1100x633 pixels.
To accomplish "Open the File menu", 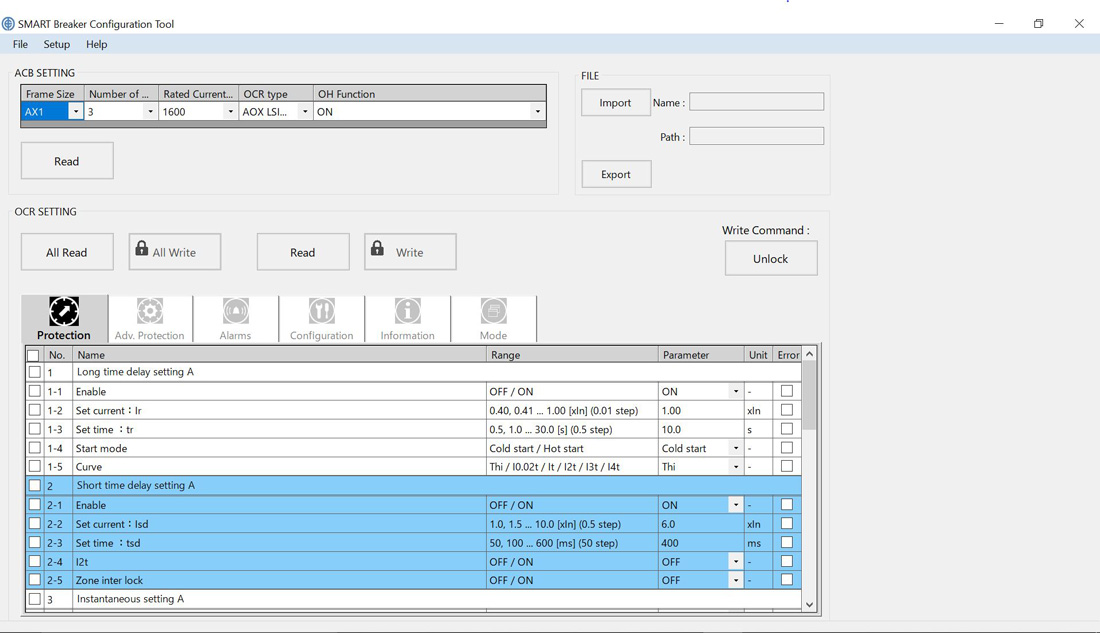I will 20,44.
